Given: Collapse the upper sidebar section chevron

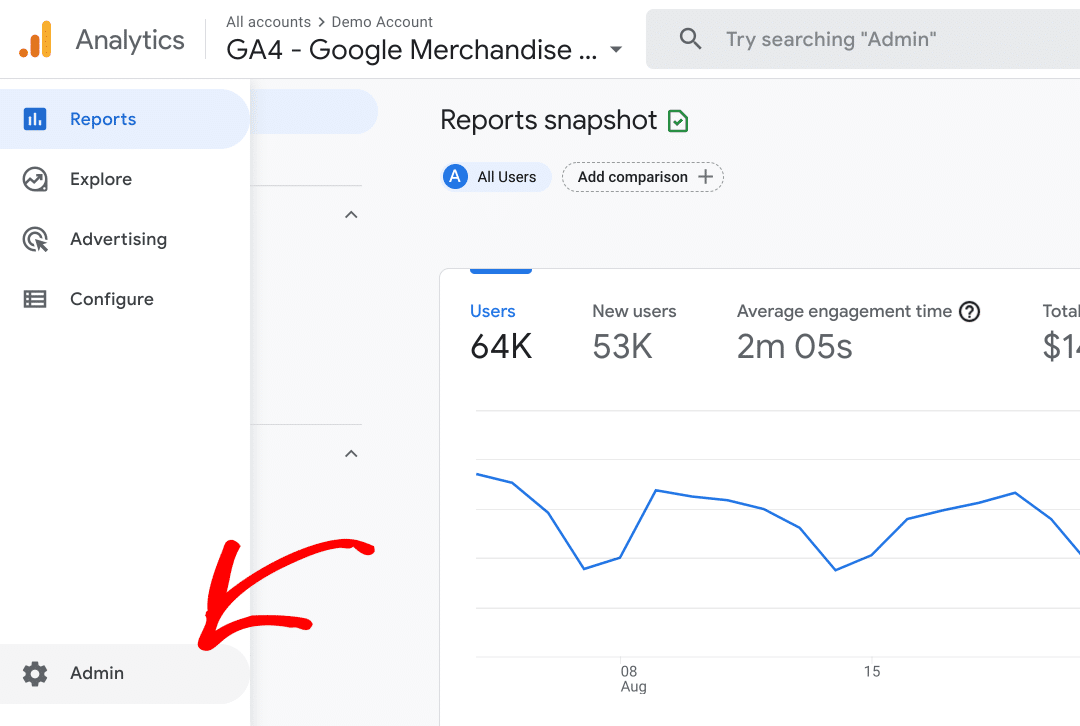Looking at the screenshot, I should click(x=351, y=214).
